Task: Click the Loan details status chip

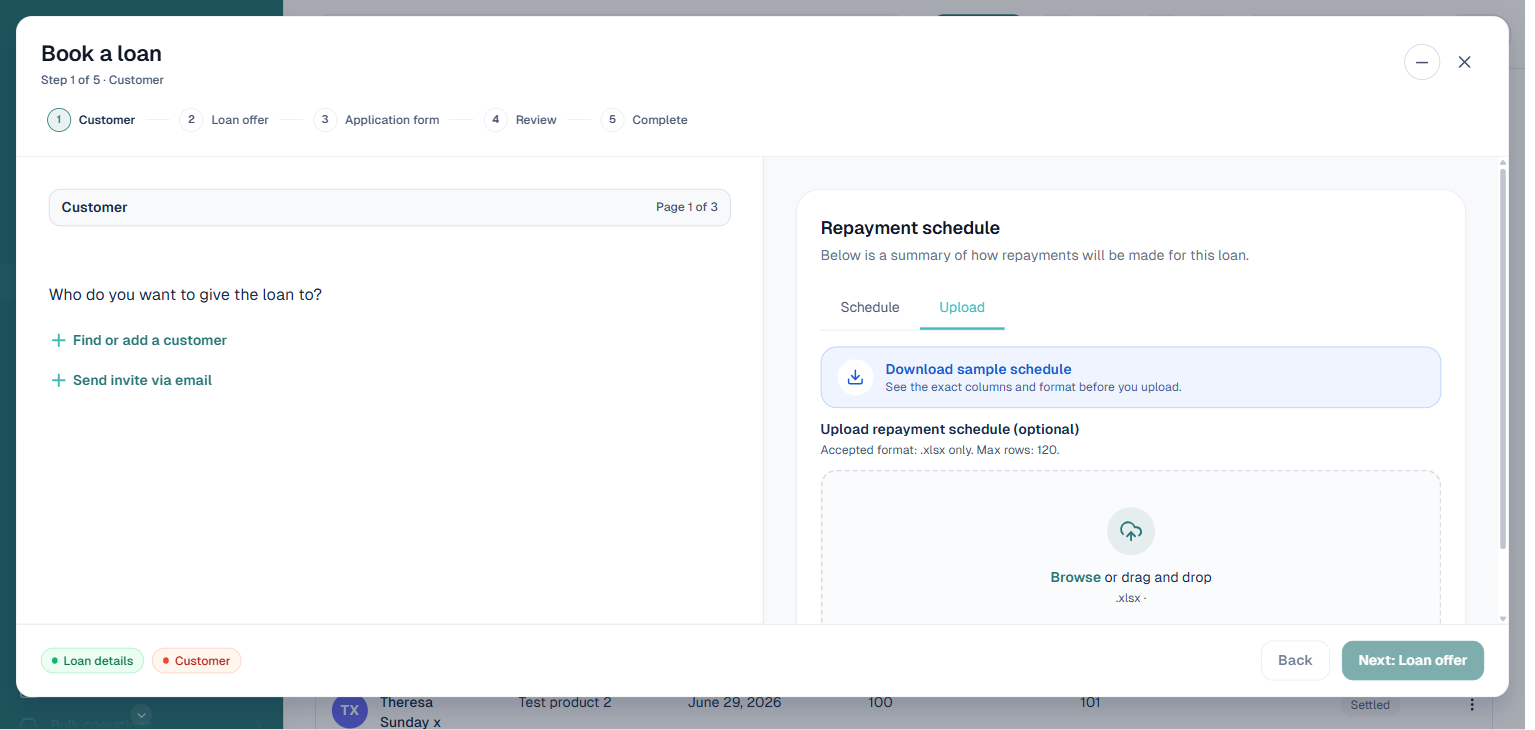Action: [93, 661]
